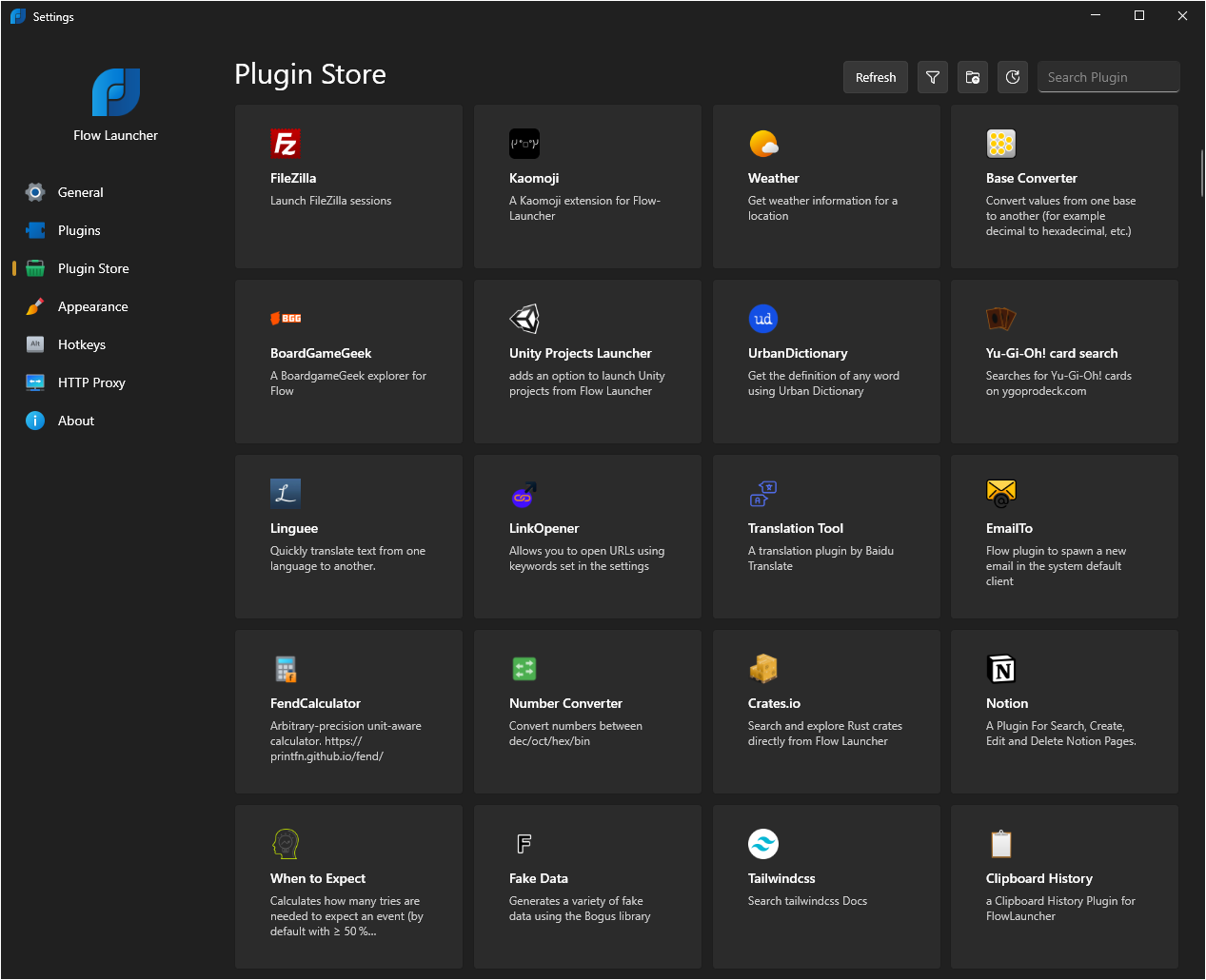Click 'Search tailwindcss Docs' description
The height and width of the screenshot is (980, 1206).
click(808, 901)
